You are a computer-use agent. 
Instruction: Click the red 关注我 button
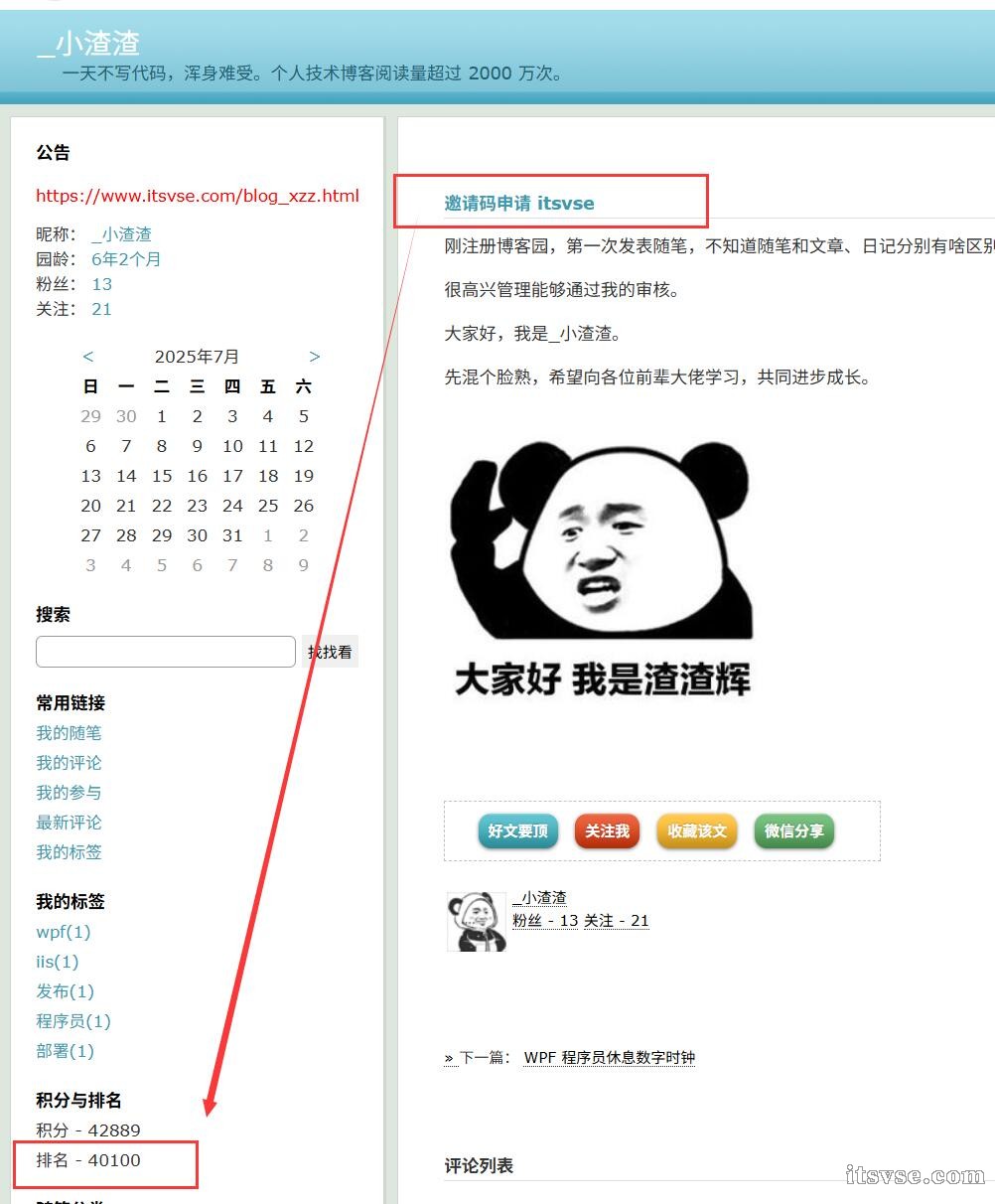tap(608, 831)
